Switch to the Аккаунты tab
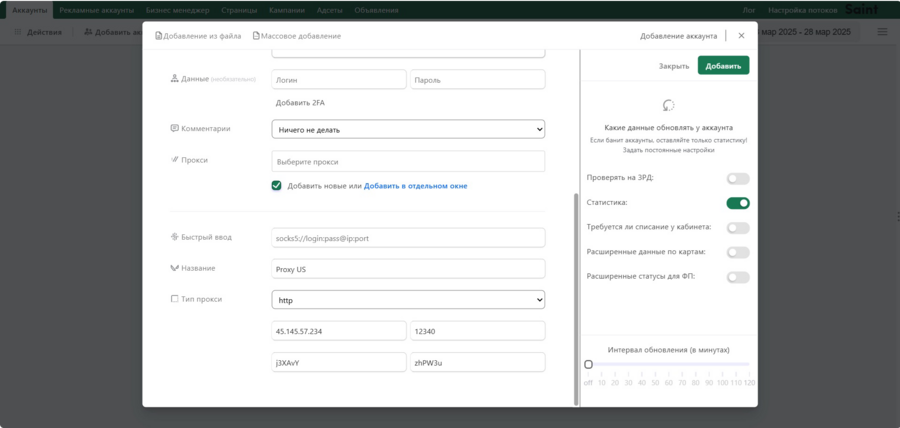Image resolution: width=900 pixels, height=428 pixels. (29, 10)
